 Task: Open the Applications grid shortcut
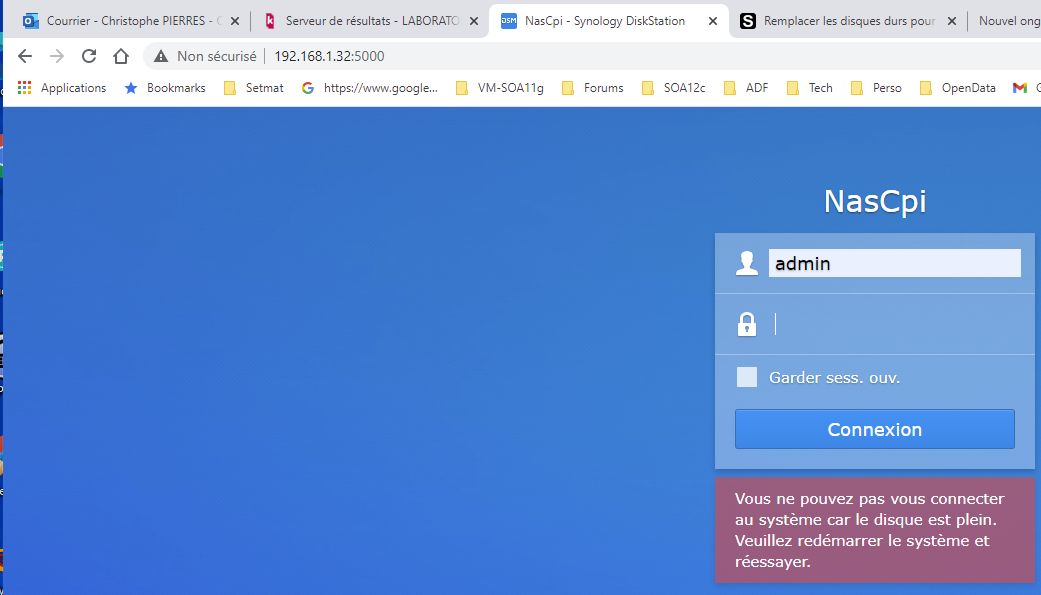click(x=62, y=88)
